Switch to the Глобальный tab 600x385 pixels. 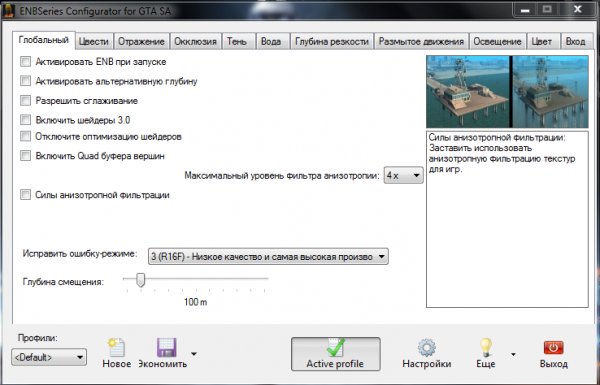tap(44, 40)
